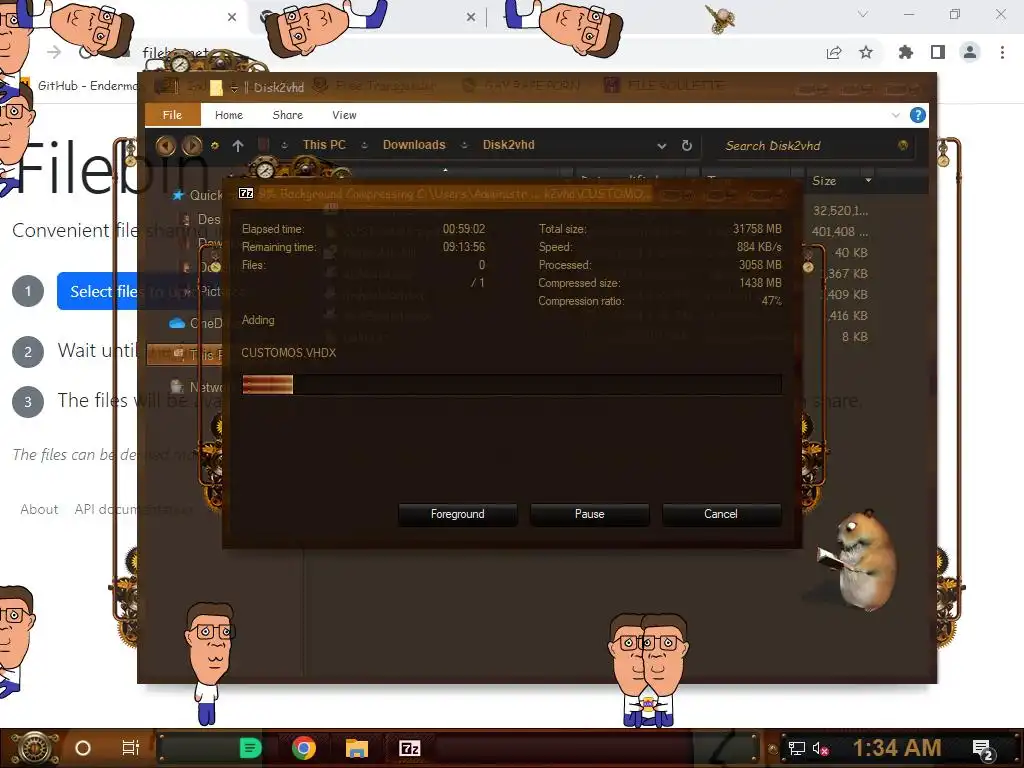Select the file sized 40 KB

(850, 253)
